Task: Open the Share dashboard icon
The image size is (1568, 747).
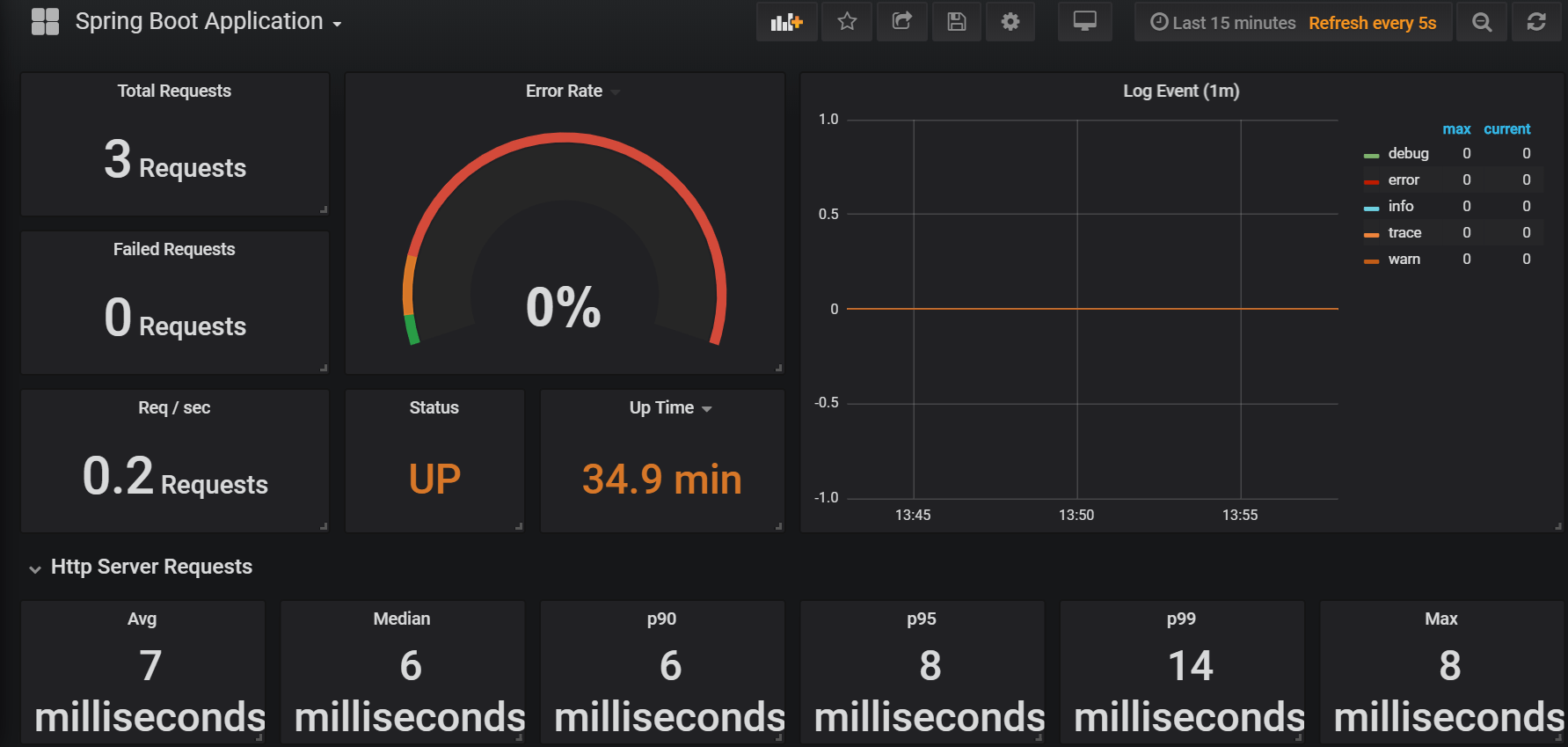Action: 902,22
